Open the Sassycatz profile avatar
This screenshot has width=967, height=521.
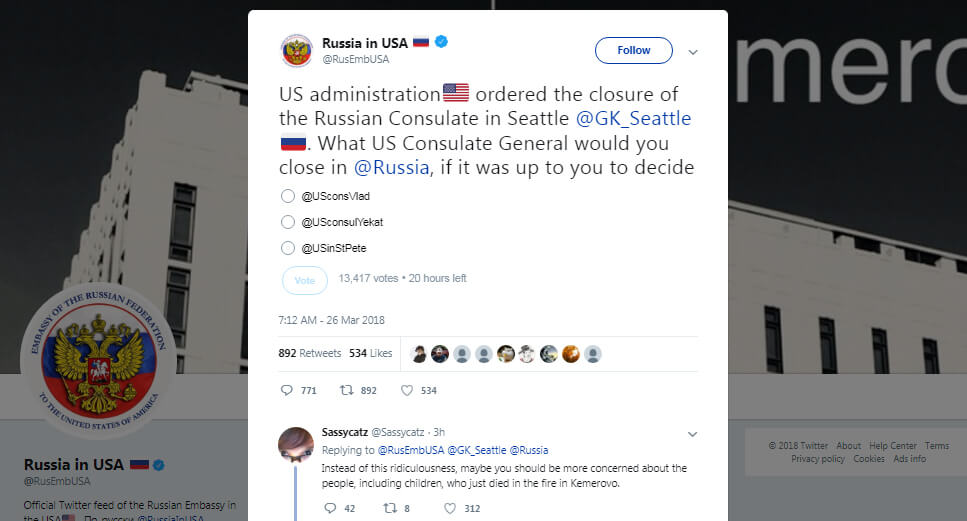click(x=296, y=444)
